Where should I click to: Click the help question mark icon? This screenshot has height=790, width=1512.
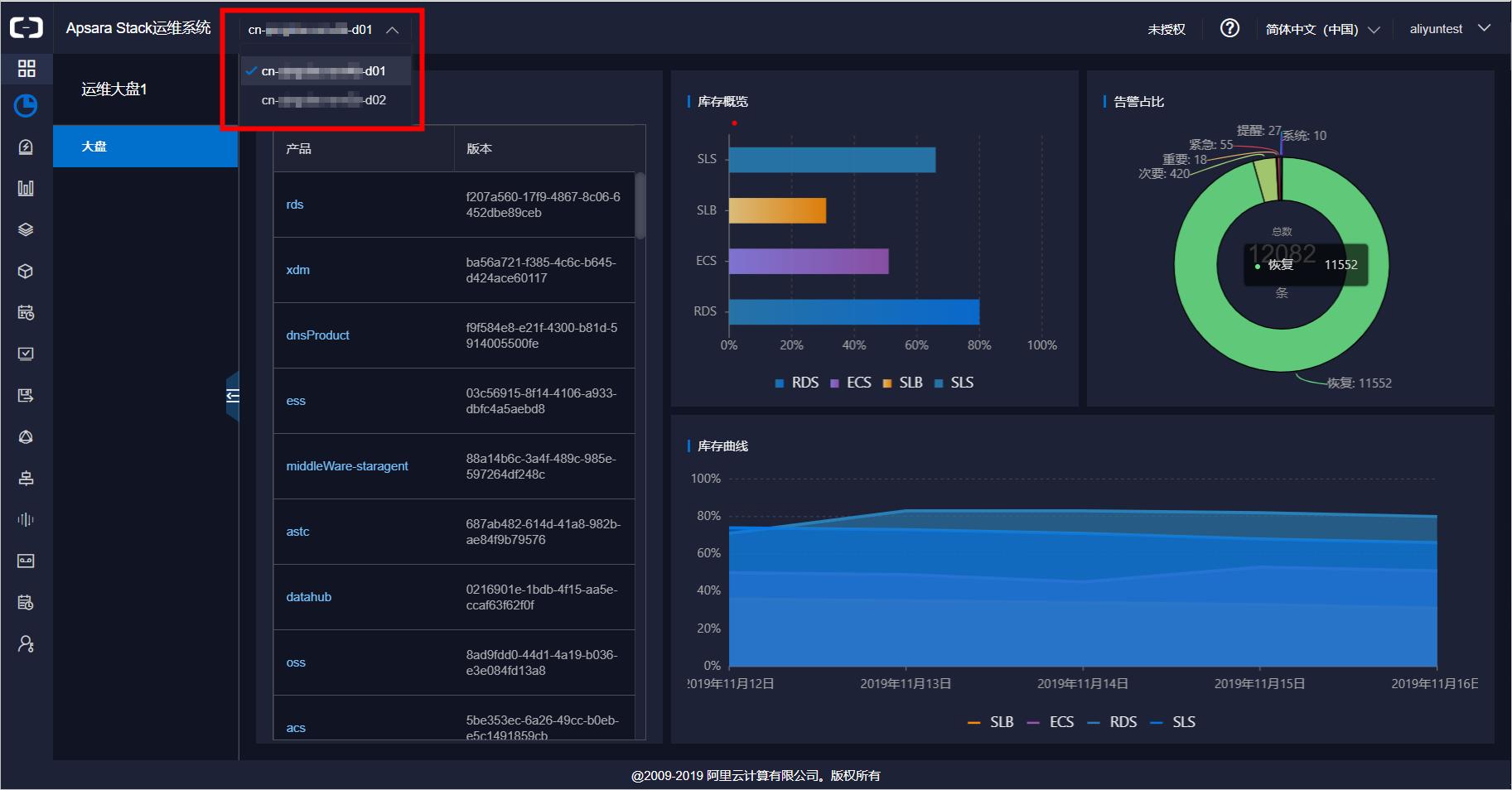point(1229,28)
